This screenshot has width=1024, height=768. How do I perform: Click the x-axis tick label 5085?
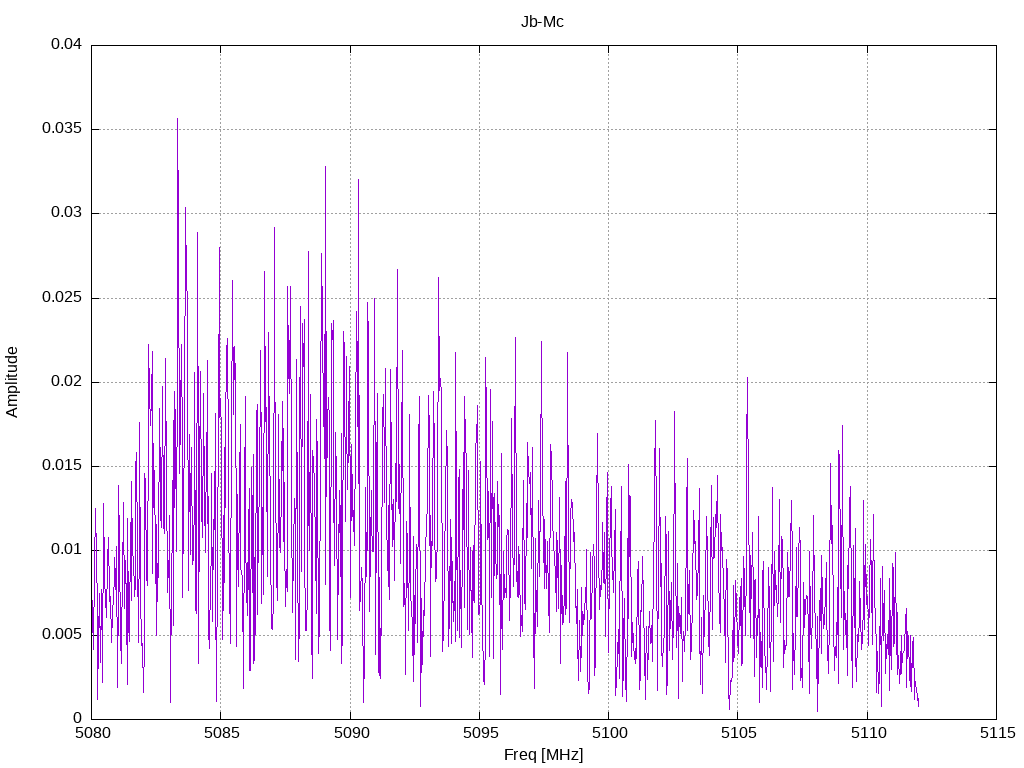pyautogui.click(x=221, y=733)
